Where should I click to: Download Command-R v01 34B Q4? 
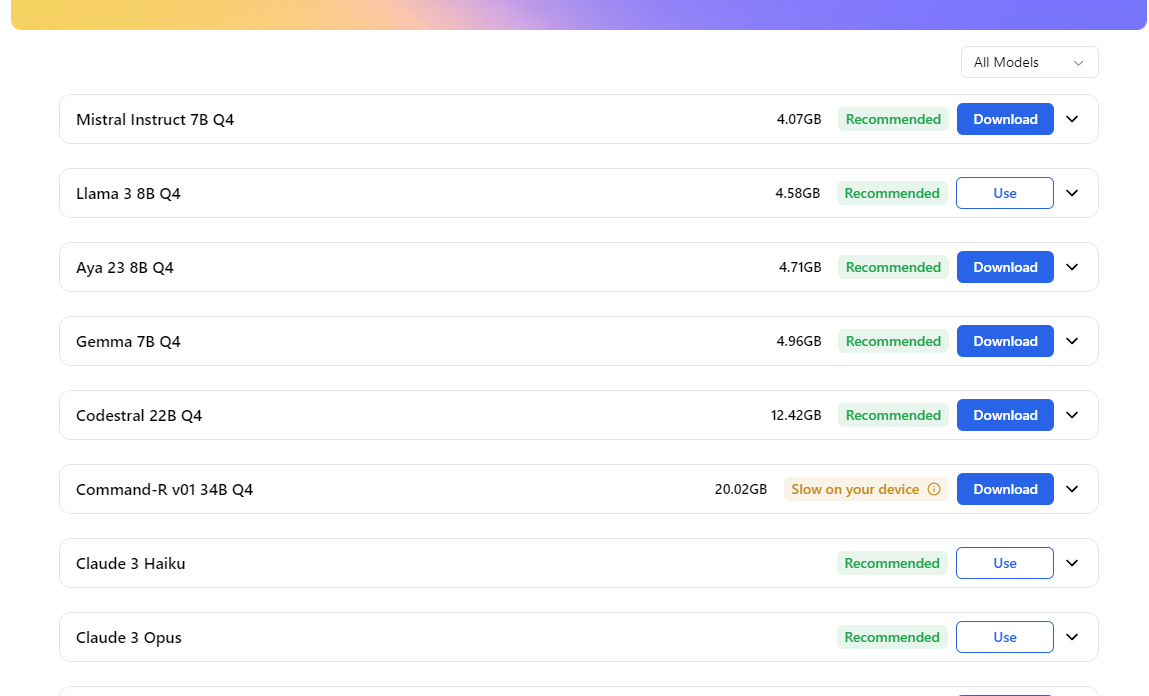pyautogui.click(x=1005, y=489)
